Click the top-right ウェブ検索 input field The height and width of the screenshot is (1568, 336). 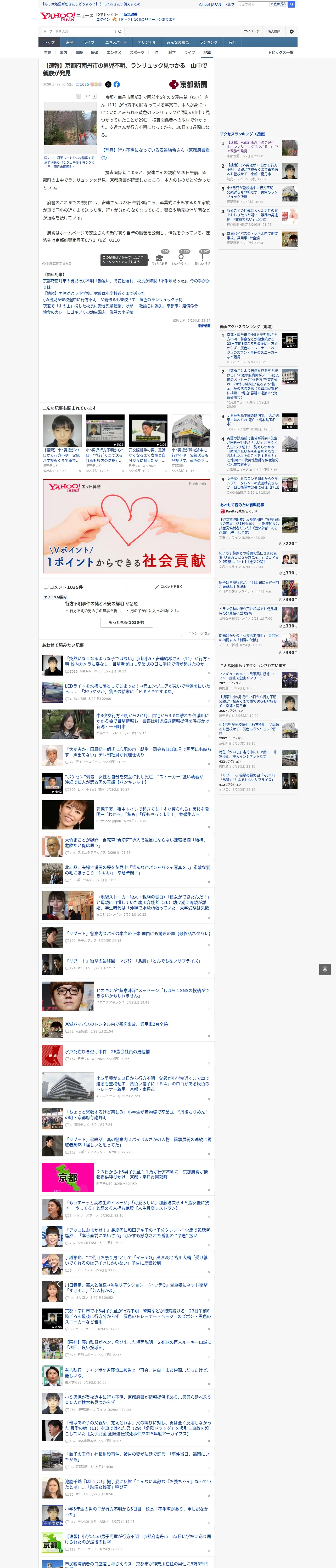(254, 4)
